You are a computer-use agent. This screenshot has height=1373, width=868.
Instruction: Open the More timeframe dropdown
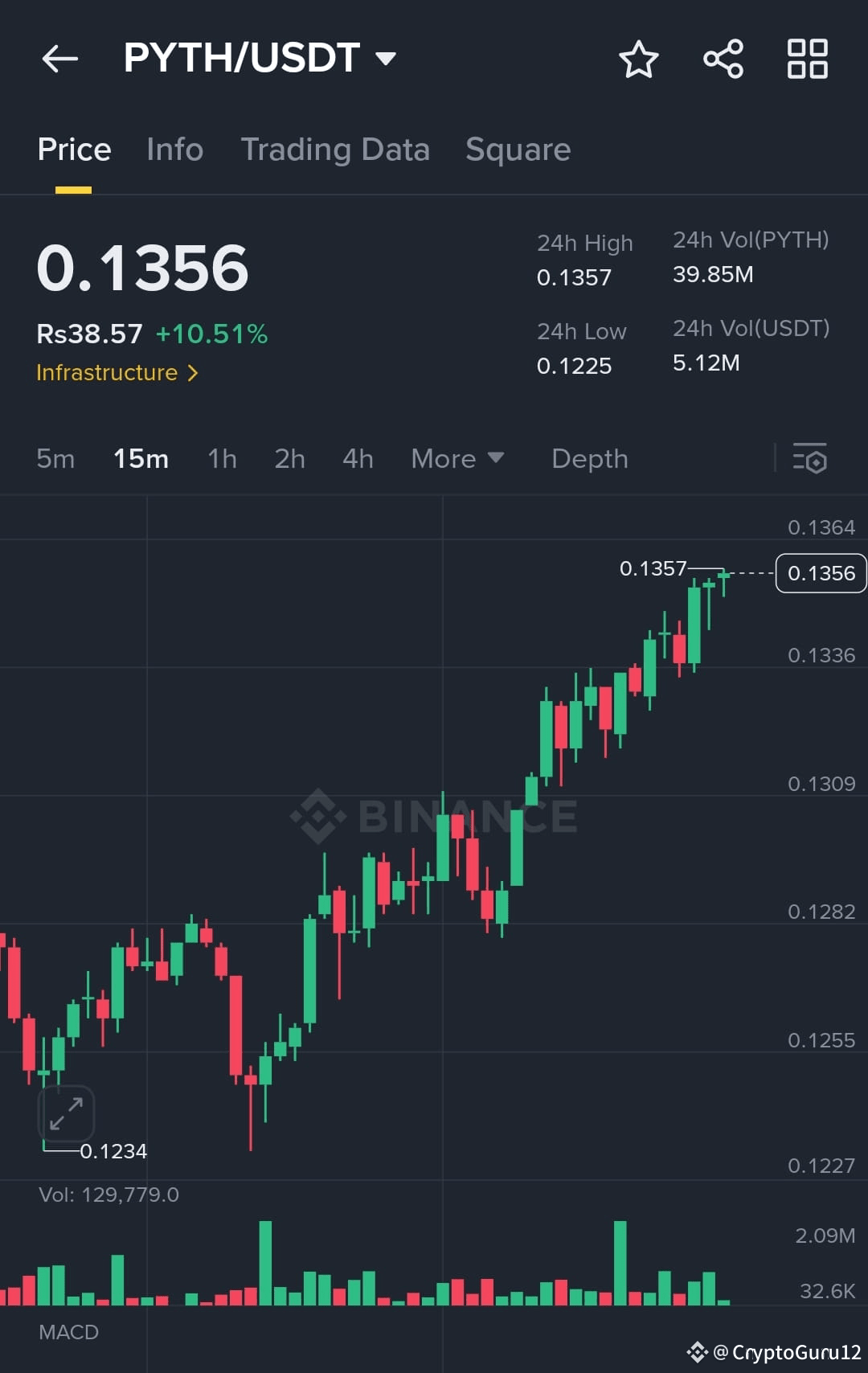(x=457, y=459)
